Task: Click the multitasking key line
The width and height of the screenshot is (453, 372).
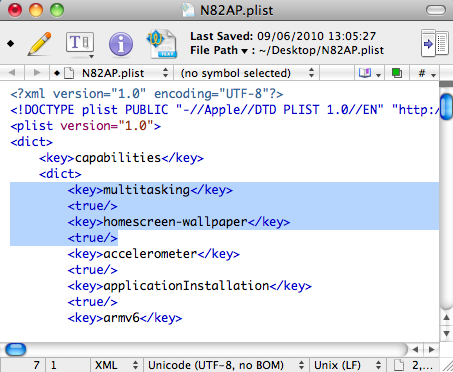Action: point(150,190)
